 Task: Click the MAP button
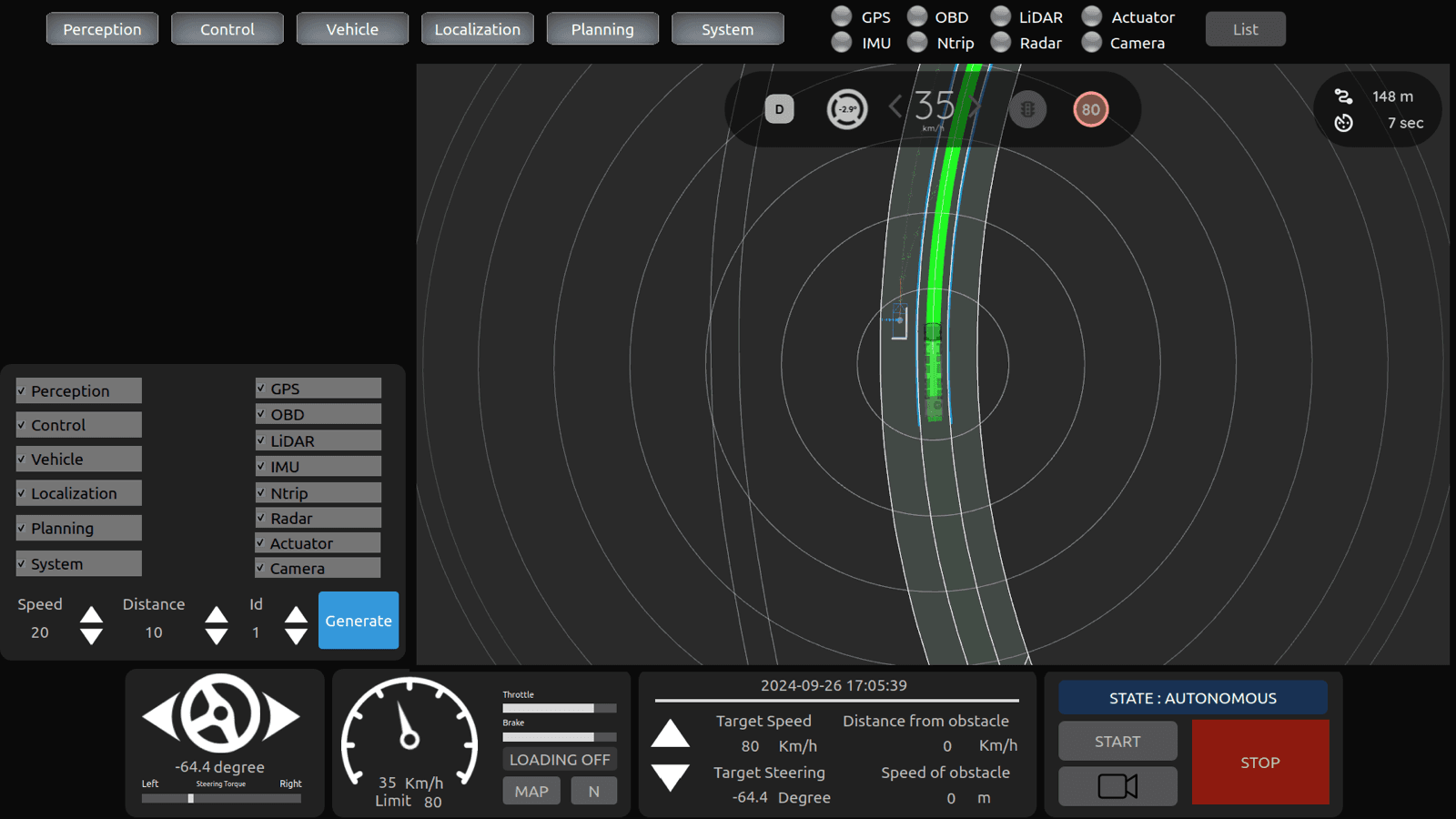pos(531,791)
